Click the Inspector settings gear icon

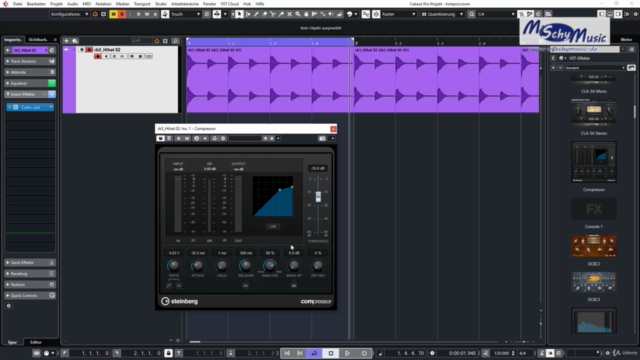point(9,306)
